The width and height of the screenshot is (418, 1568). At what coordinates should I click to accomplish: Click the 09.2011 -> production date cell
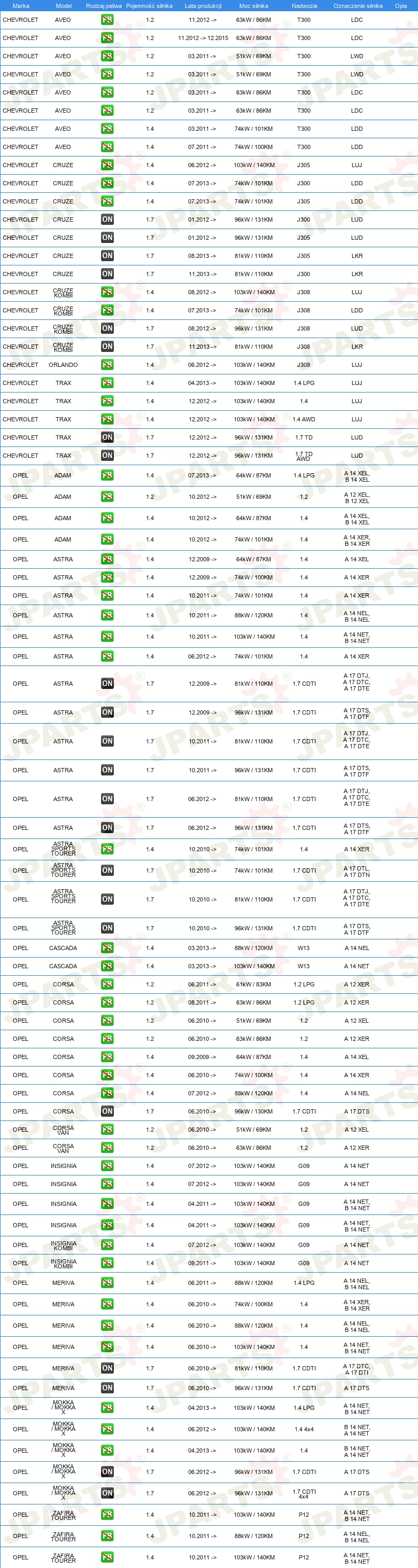pos(202,1263)
